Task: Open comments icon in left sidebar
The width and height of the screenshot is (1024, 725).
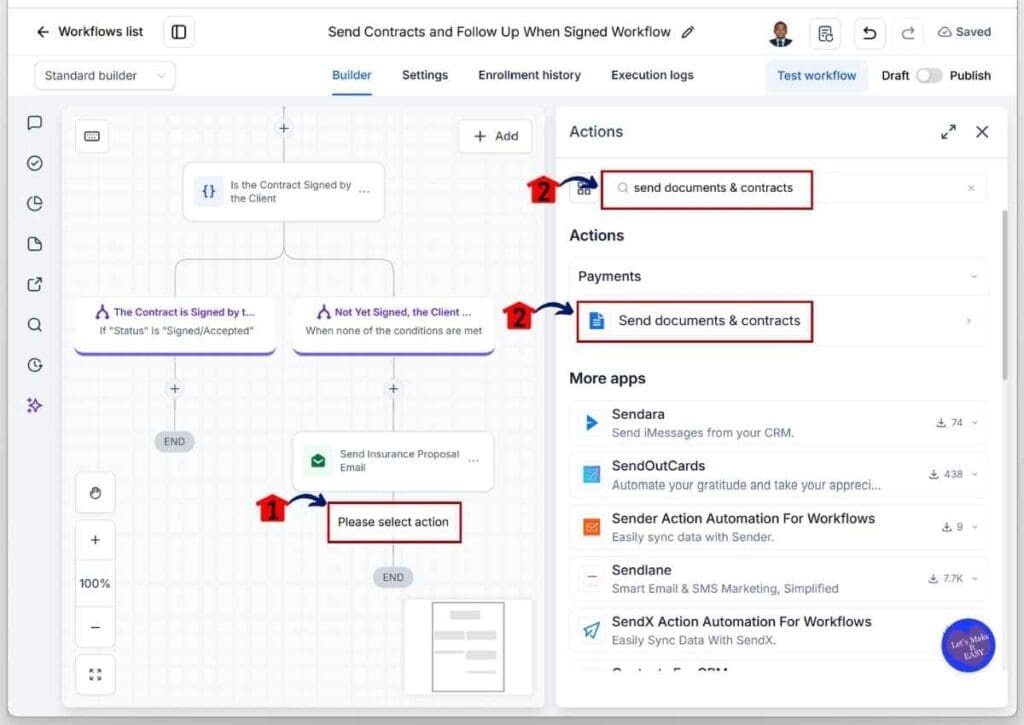Action: pyautogui.click(x=35, y=123)
